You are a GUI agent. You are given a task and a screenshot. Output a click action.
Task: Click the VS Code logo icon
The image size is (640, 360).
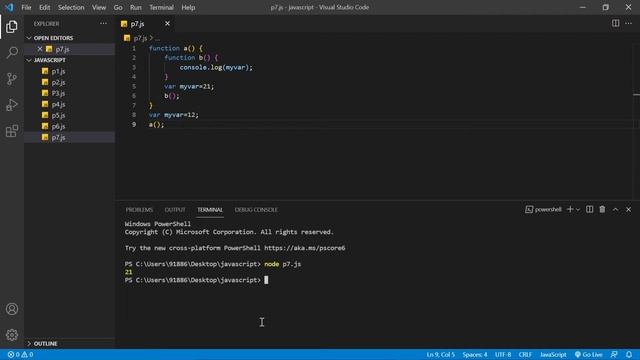[9, 7]
